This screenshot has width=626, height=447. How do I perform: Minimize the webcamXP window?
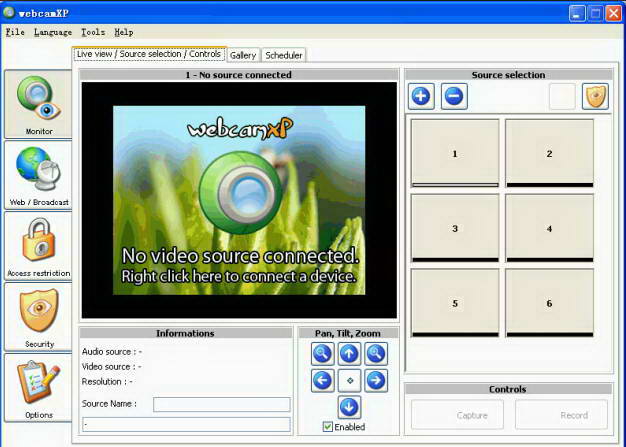pyautogui.click(x=577, y=14)
